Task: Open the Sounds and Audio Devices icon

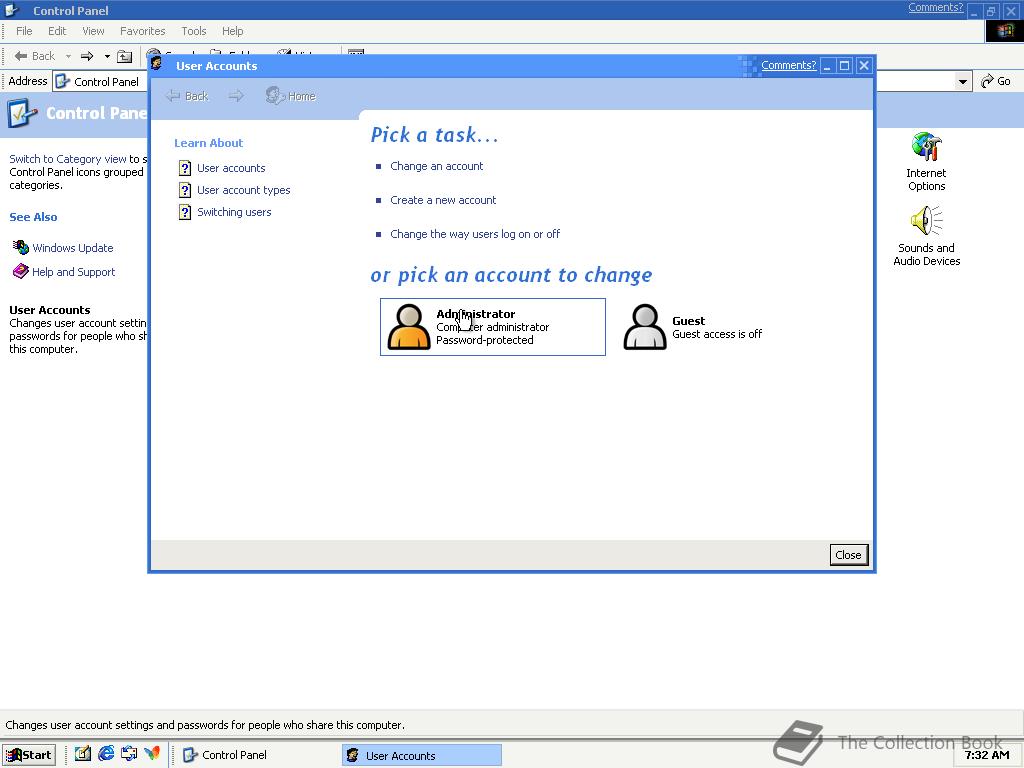Action: point(926,236)
